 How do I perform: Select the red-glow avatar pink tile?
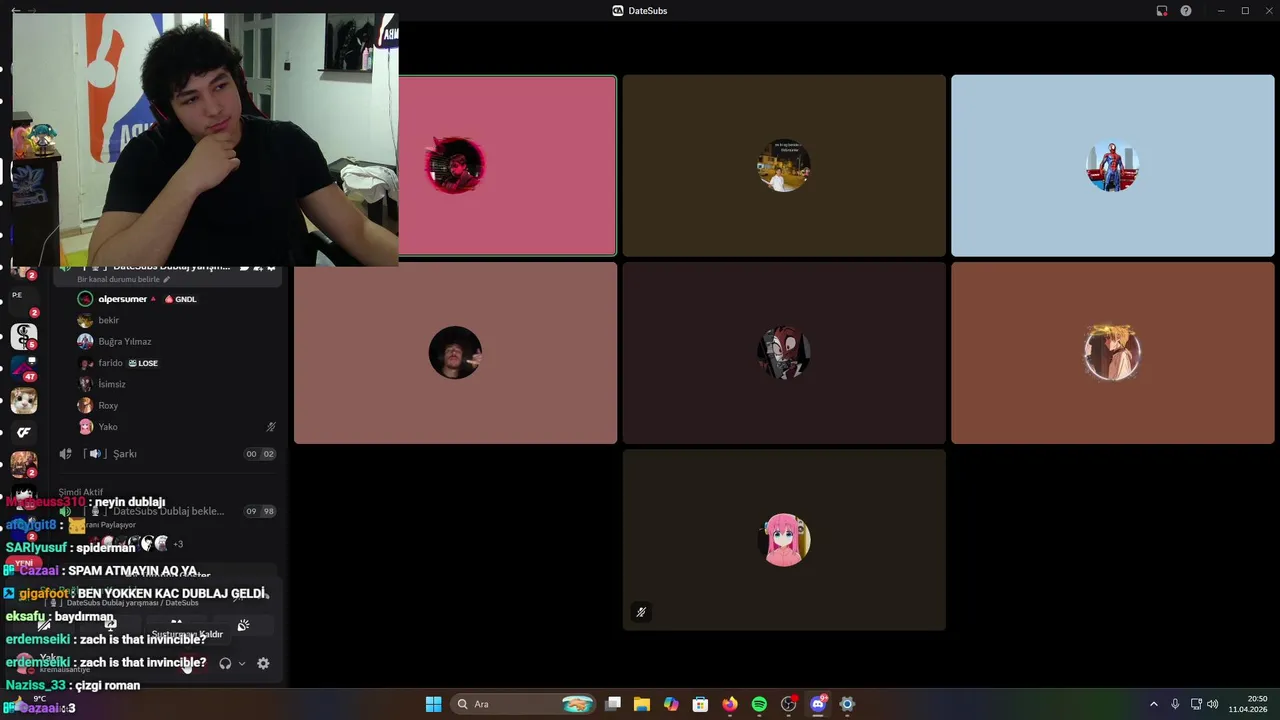507,166
